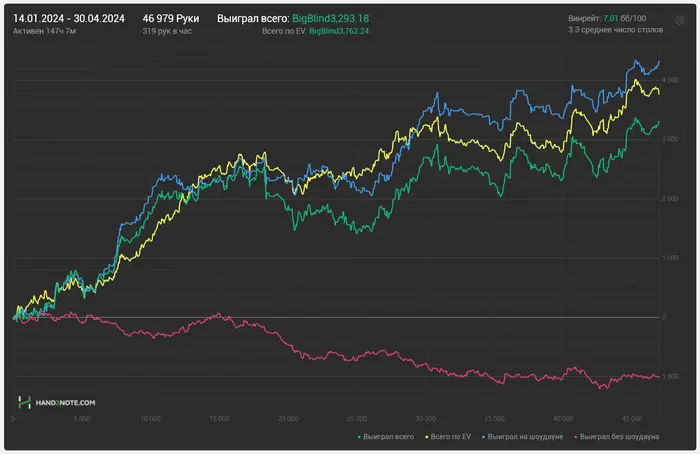Click the '46 979 Руки' hands counter
The height and width of the screenshot is (454, 700).
170,18
